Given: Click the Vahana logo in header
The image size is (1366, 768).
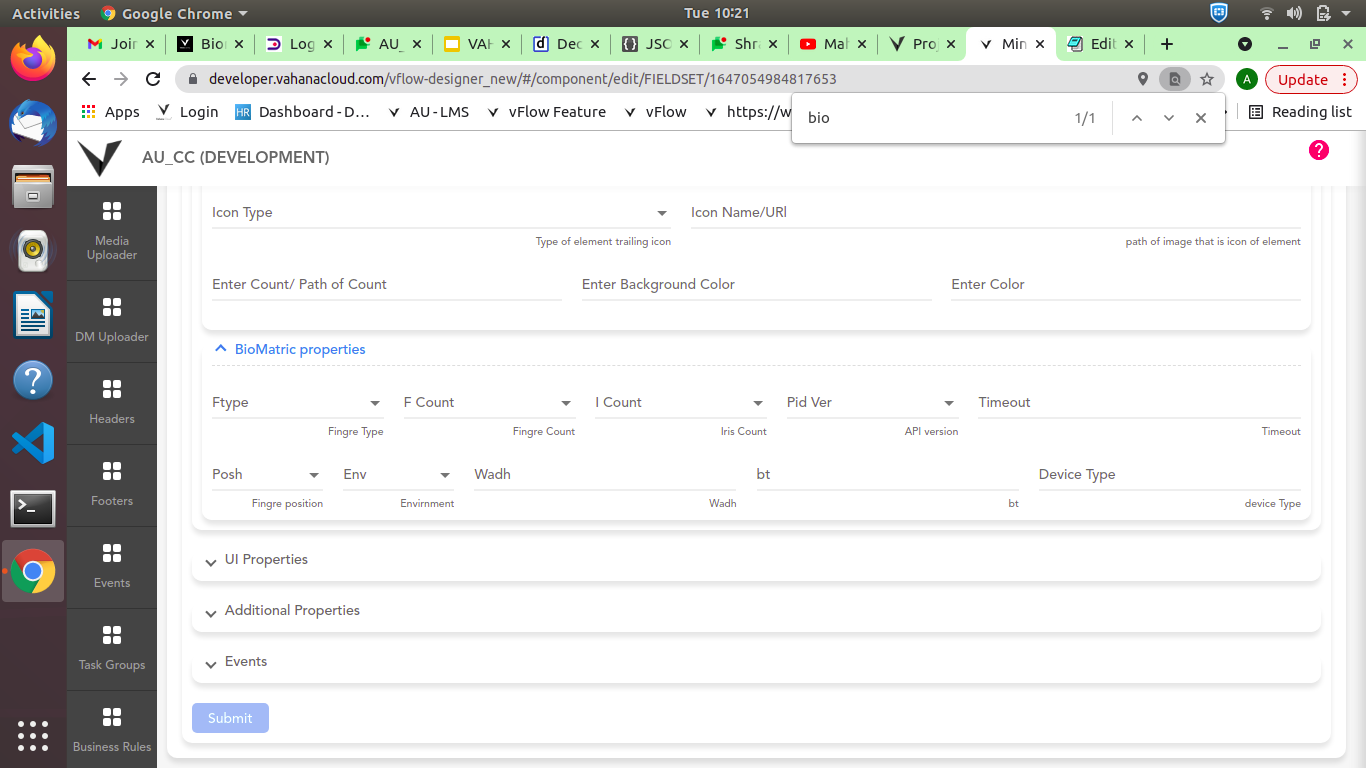Looking at the screenshot, I should [100, 158].
